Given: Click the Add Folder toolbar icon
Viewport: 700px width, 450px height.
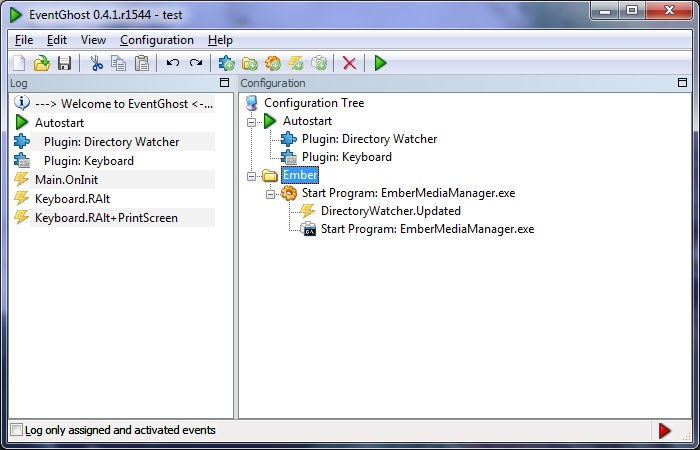Looking at the screenshot, I should [x=250, y=63].
